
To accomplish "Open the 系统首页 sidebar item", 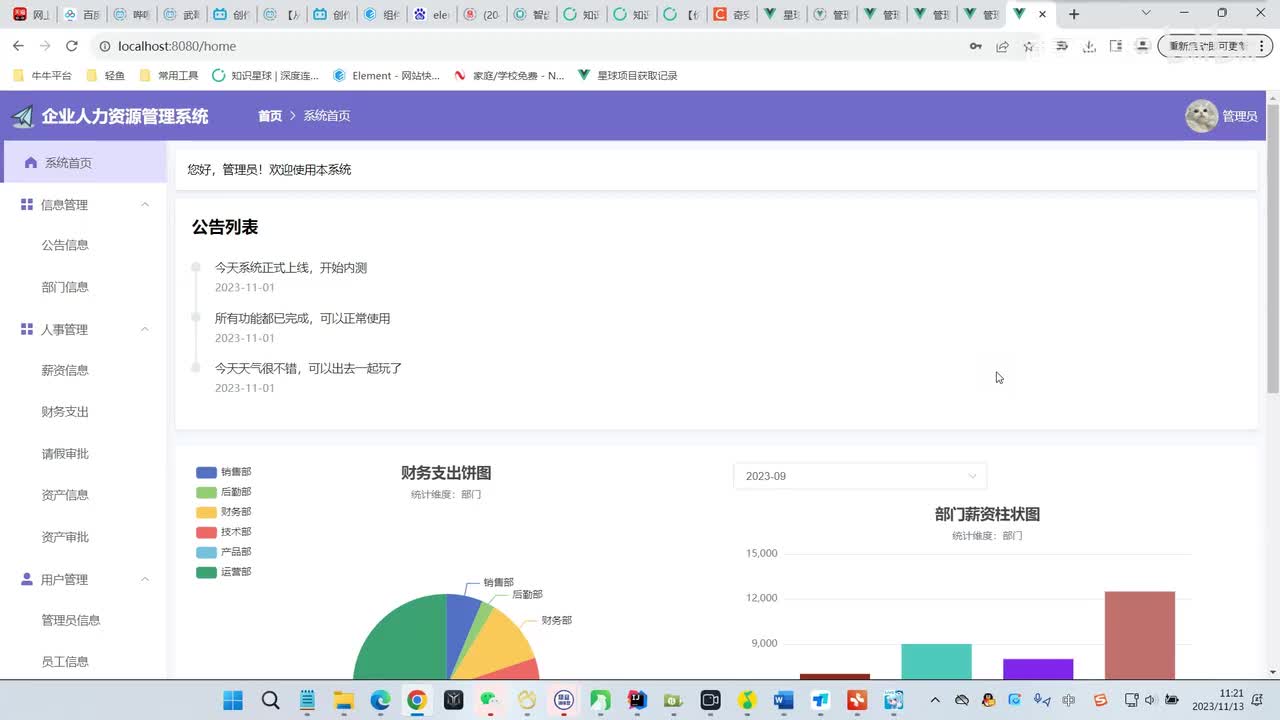I will (83, 162).
